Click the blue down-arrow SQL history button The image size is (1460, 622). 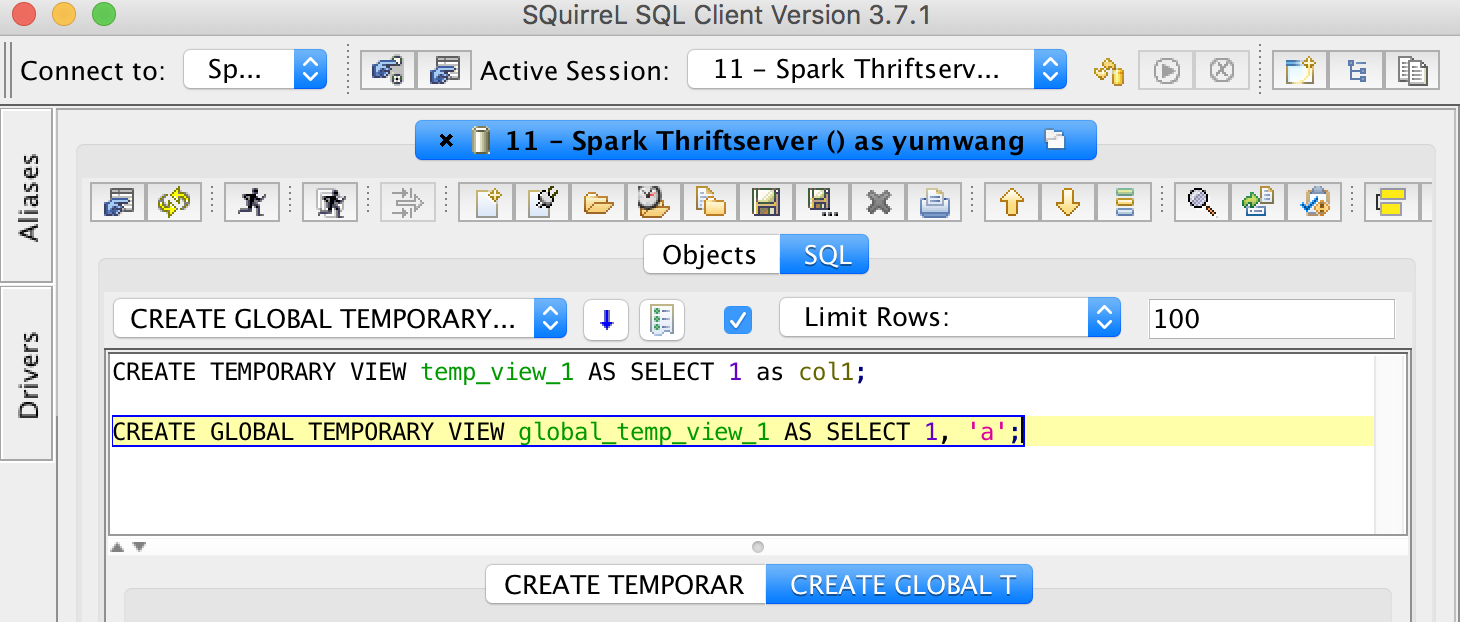click(605, 319)
